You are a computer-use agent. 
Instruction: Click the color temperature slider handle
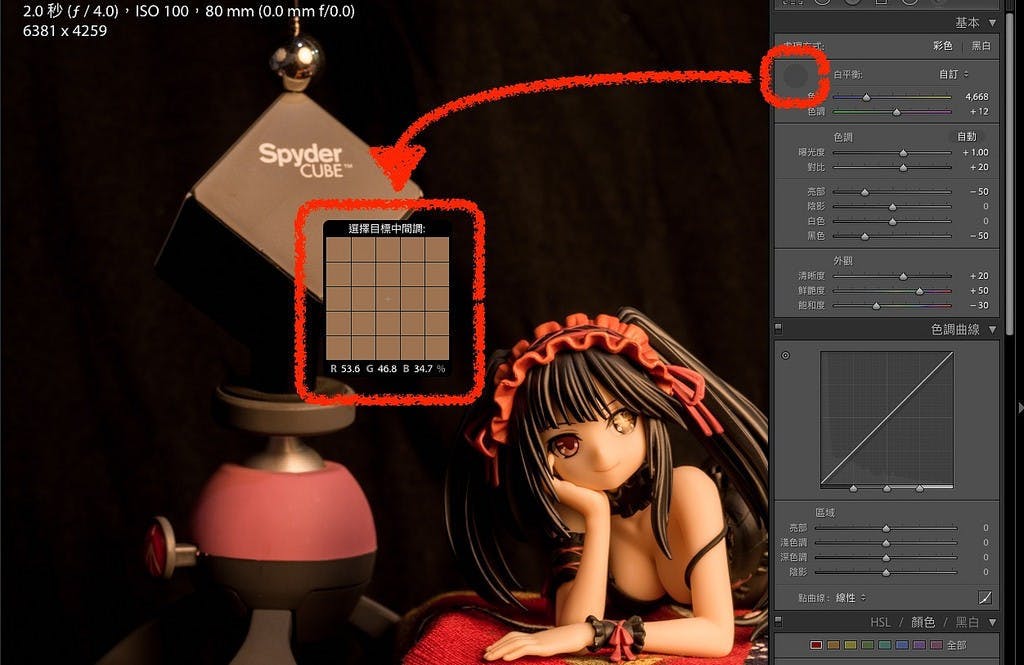point(866,97)
